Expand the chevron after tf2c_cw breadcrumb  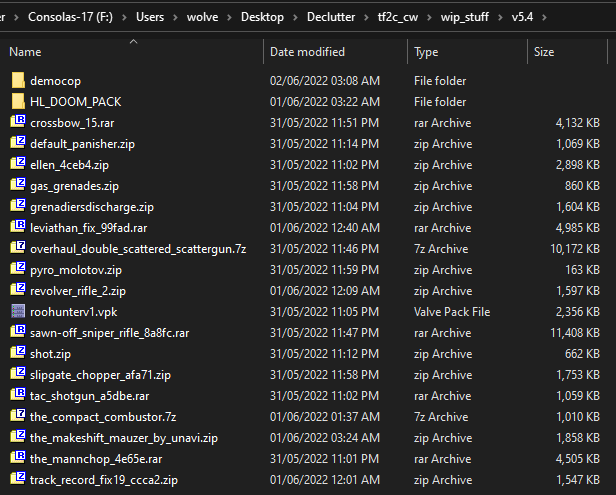(429, 17)
